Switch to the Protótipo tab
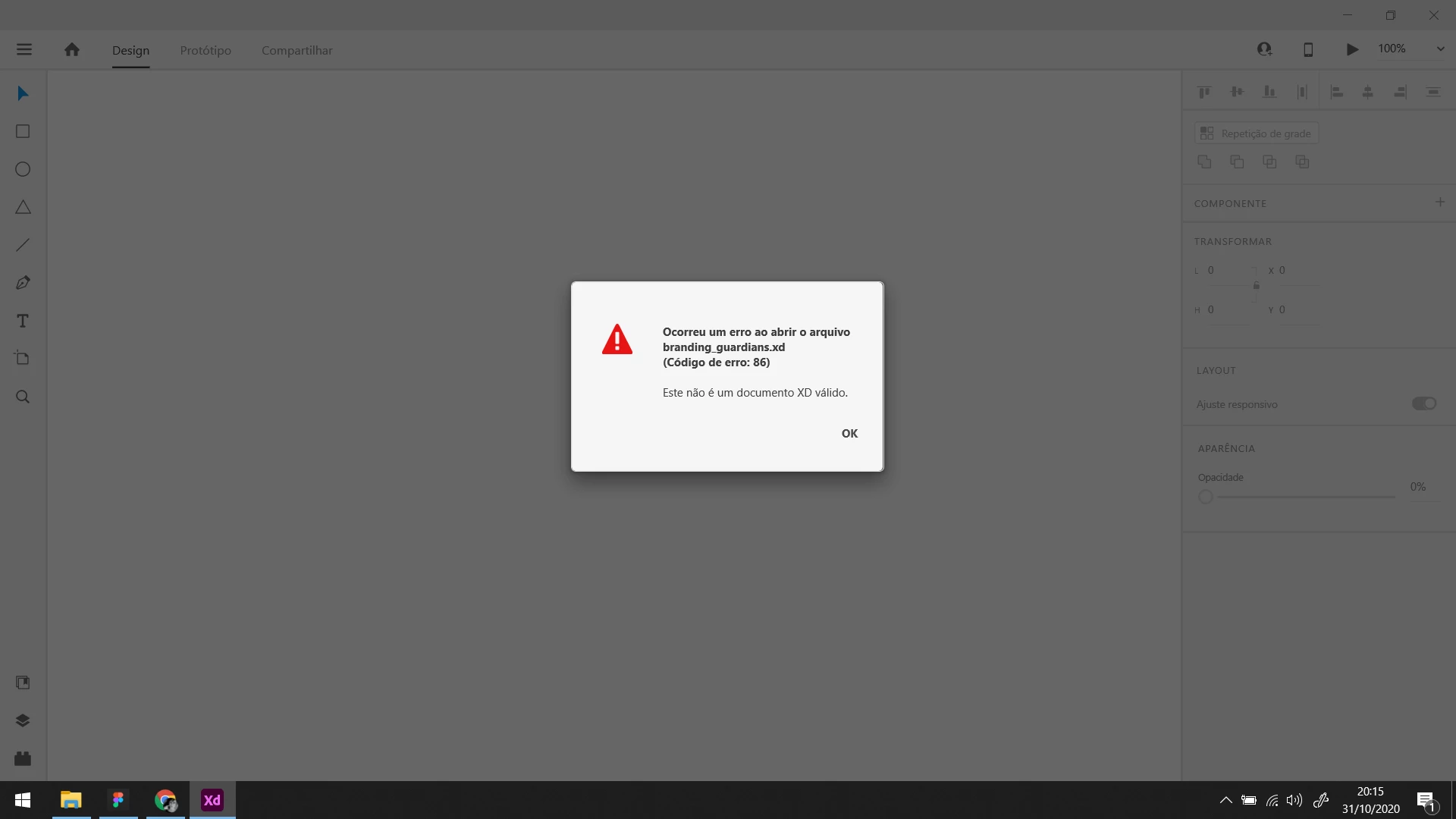 click(206, 51)
